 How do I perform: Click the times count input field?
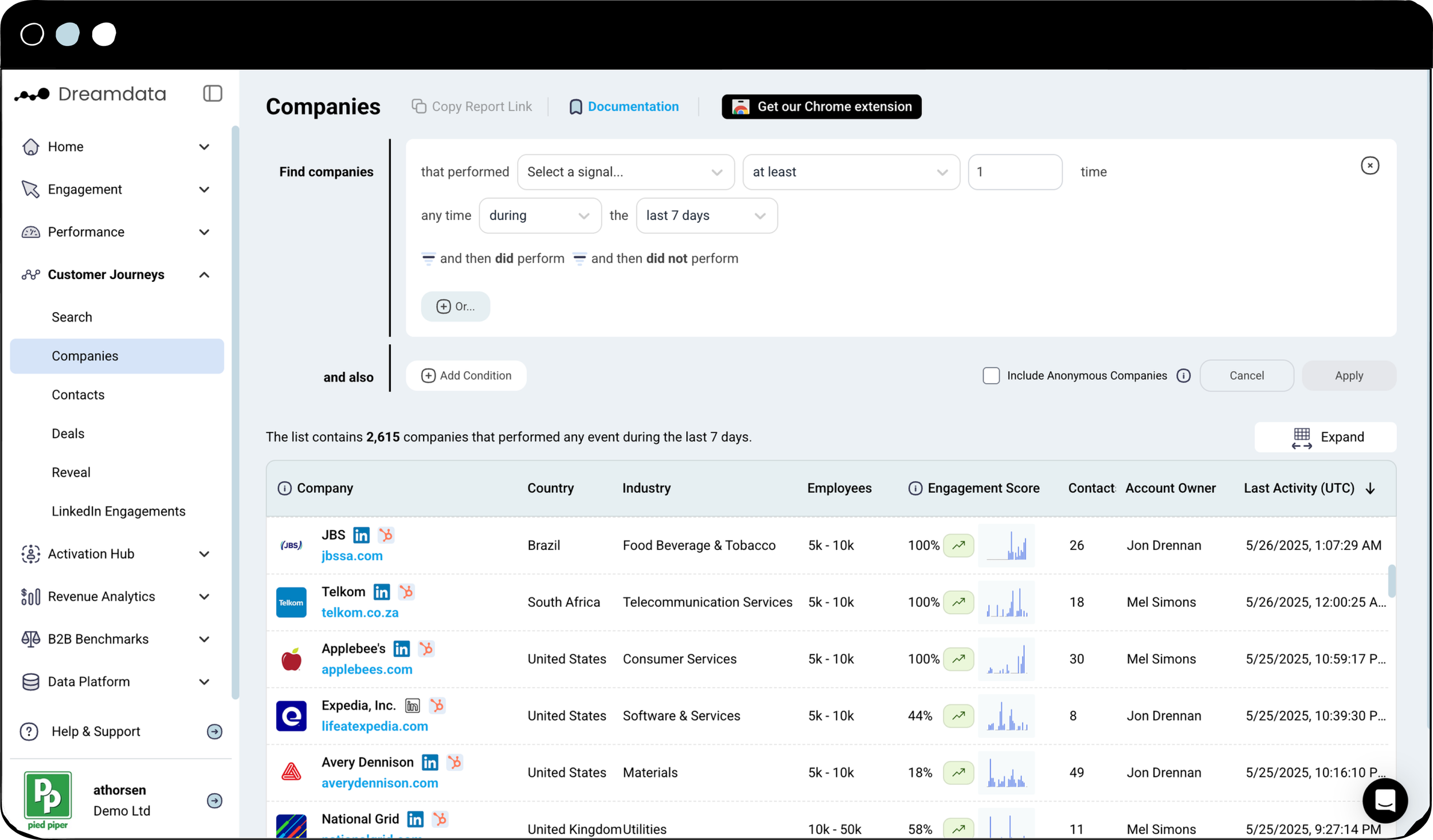(1015, 172)
